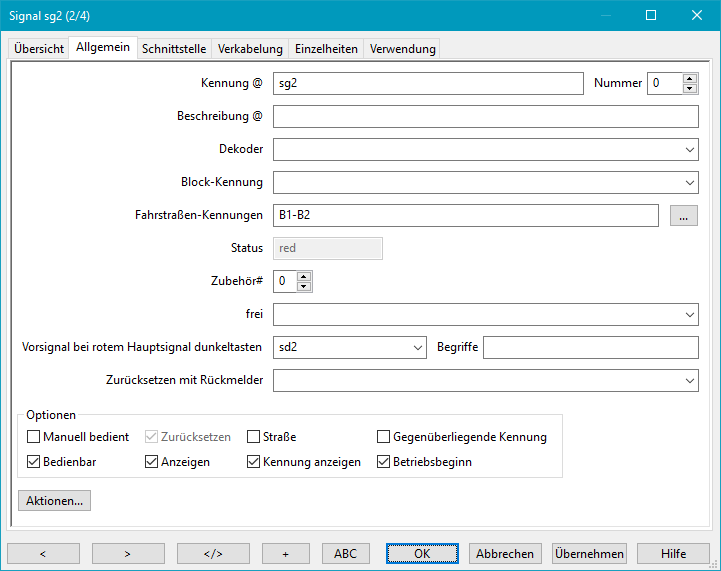Expand the Dekoder dropdown
The height and width of the screenshot is (571, 721).
click(x=690, y=150)
